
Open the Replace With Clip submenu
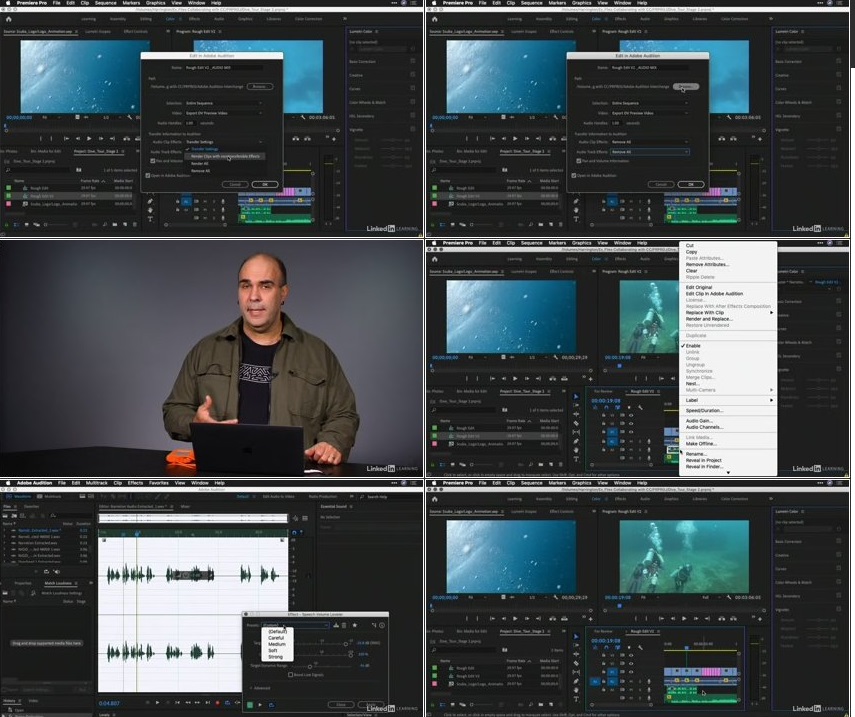tap(728, 313)
